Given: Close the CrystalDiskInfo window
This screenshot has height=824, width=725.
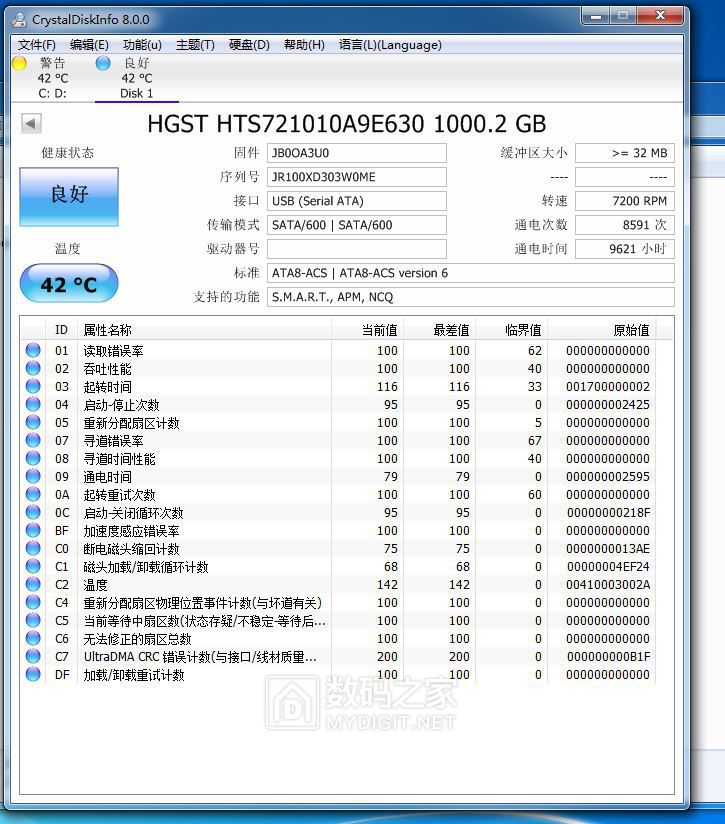Looking at the screenshot, I should tap(660, 16).
